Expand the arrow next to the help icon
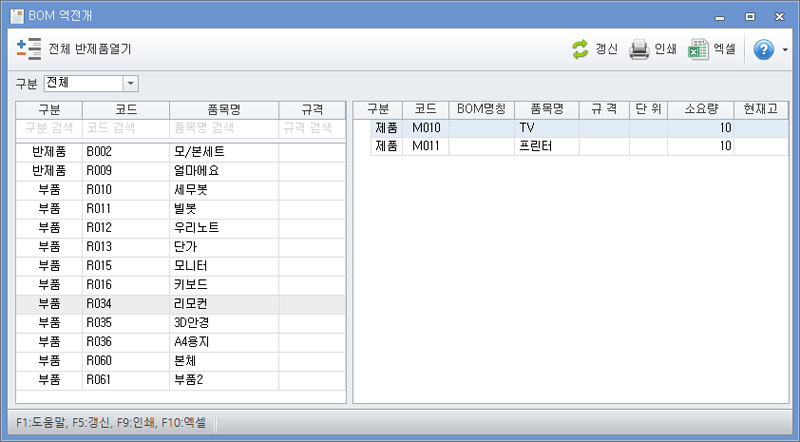Screen dimensions: 800x442 click(785, 50)
